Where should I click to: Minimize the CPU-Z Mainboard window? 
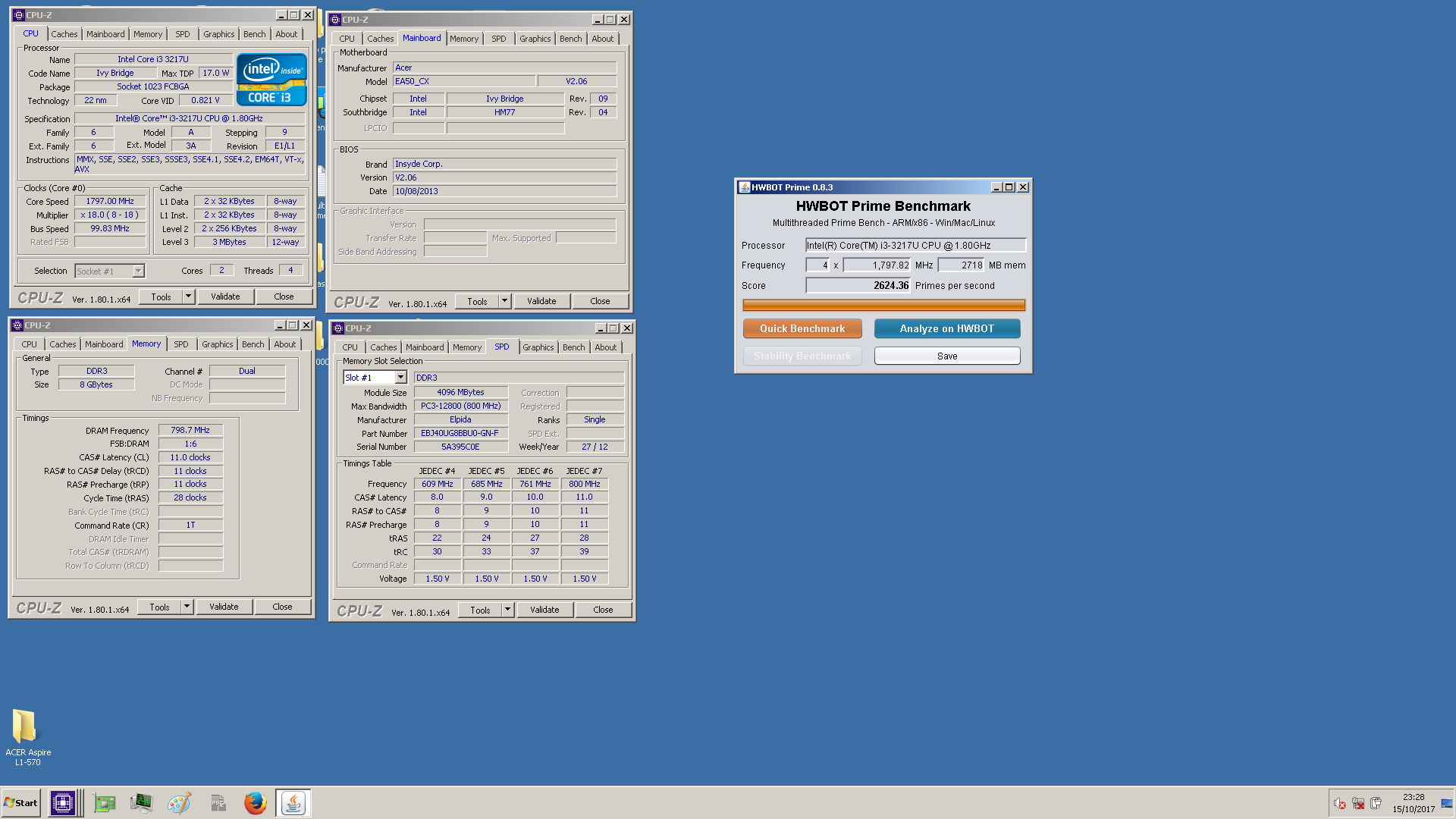597,20
